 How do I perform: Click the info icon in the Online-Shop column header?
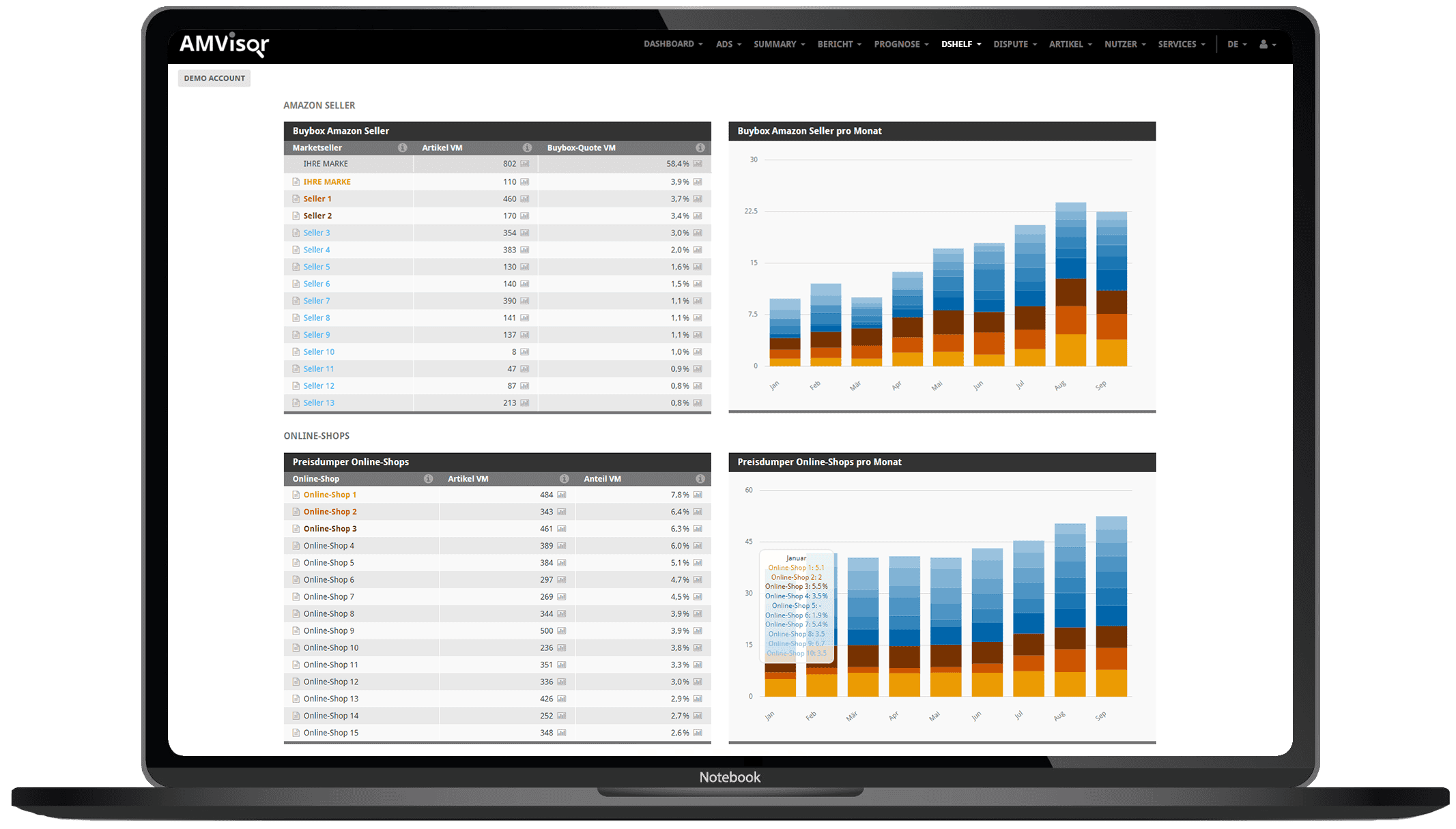429,478
